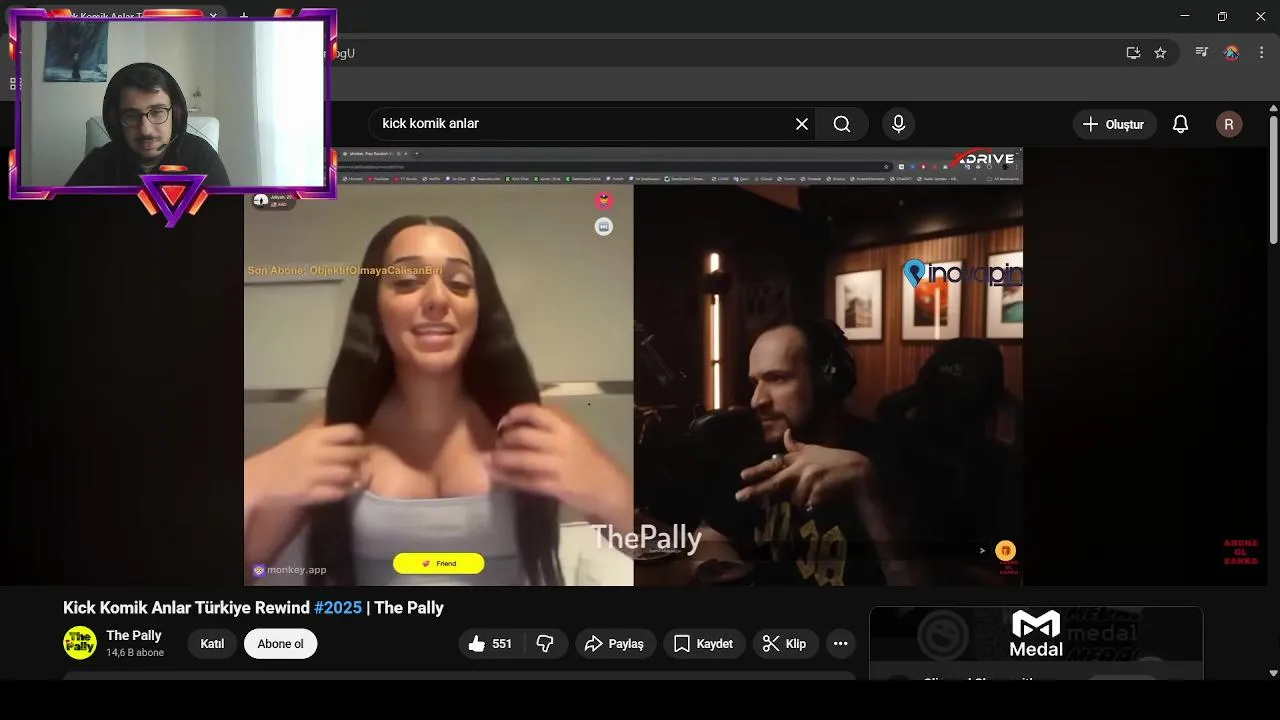Open Chrome three-dot menu

coord(1261,53)
